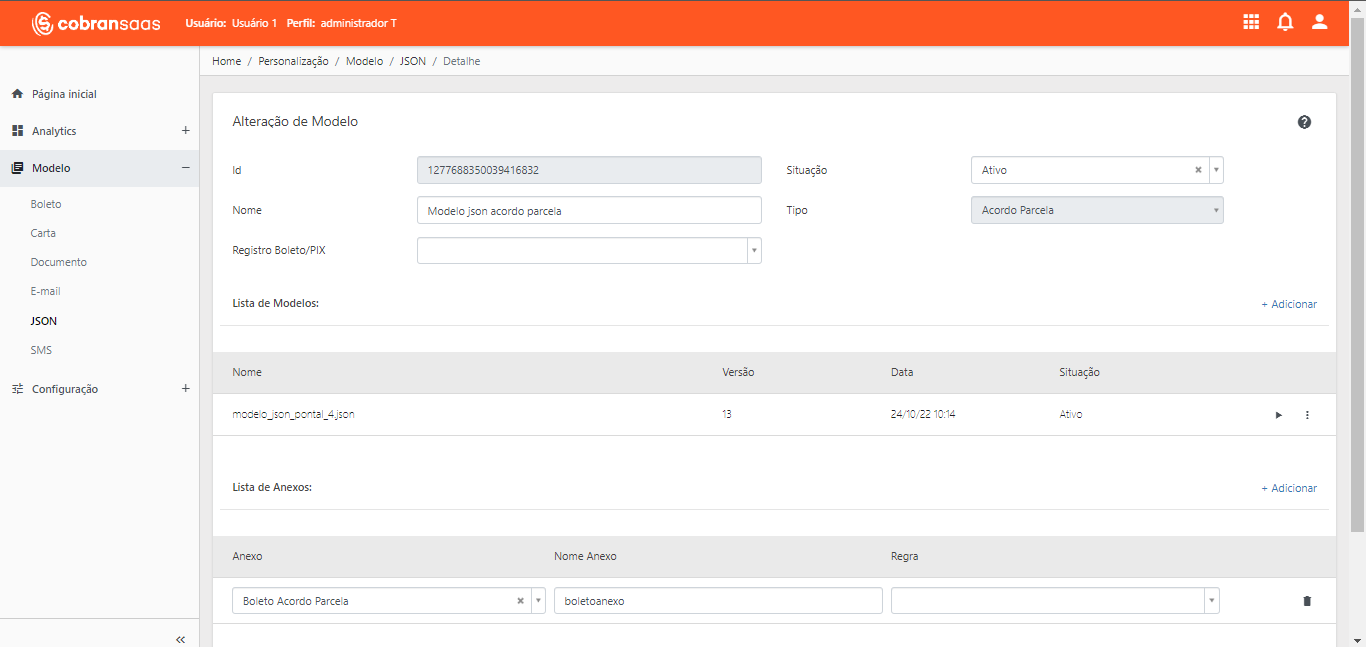The image size is (1366, 647).
Task: Click Personalização in the breadcrumb
Action: coord(293,61)
